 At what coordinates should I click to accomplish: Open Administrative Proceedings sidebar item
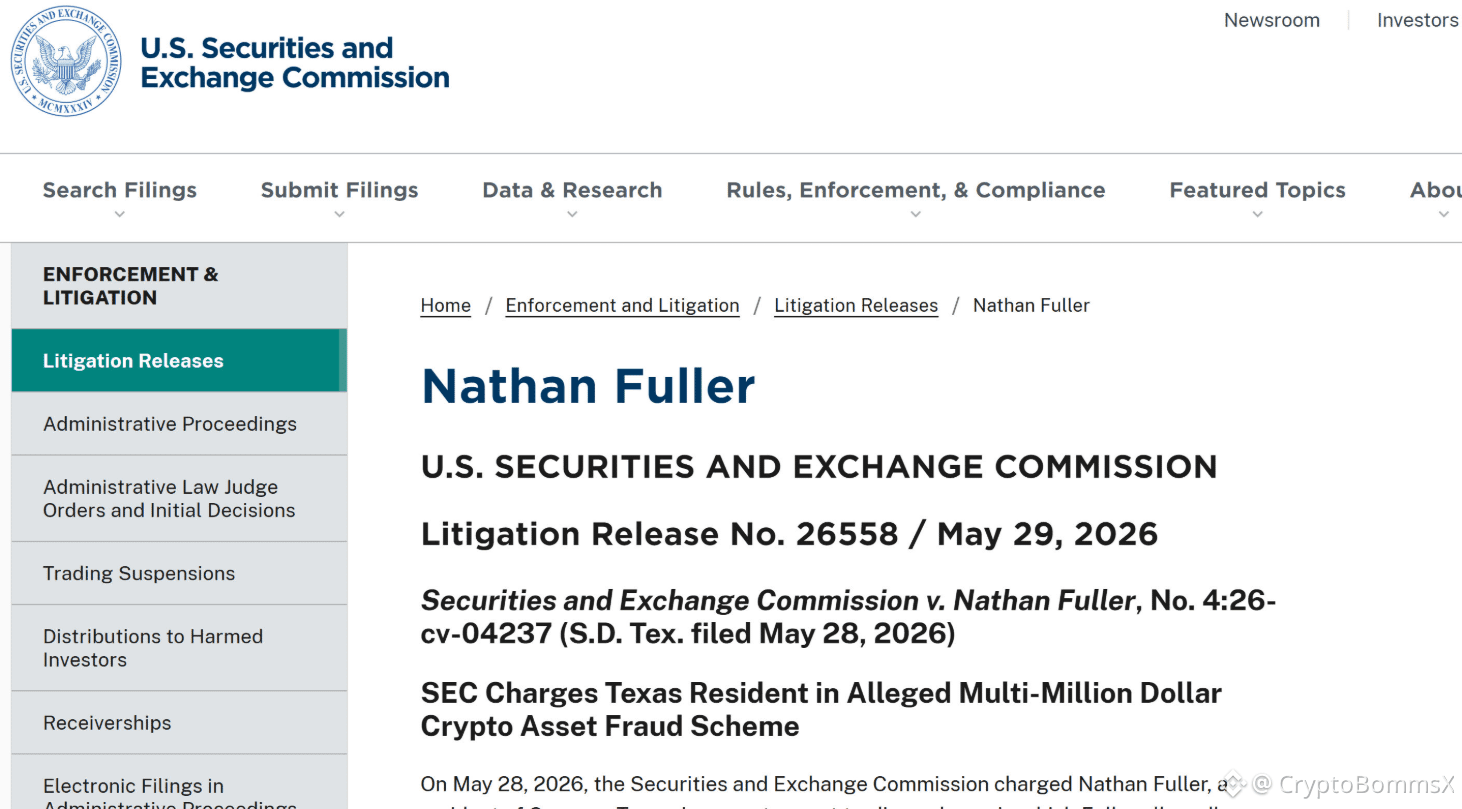(x=179, y=423)
